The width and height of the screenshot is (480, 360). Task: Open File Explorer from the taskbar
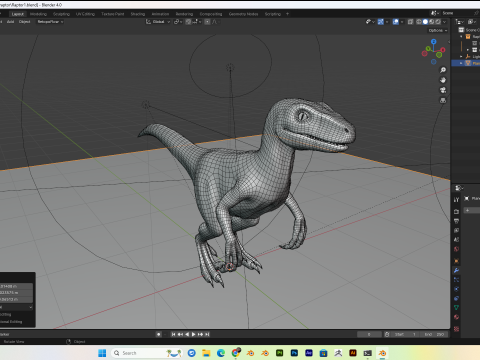(206, 353)
